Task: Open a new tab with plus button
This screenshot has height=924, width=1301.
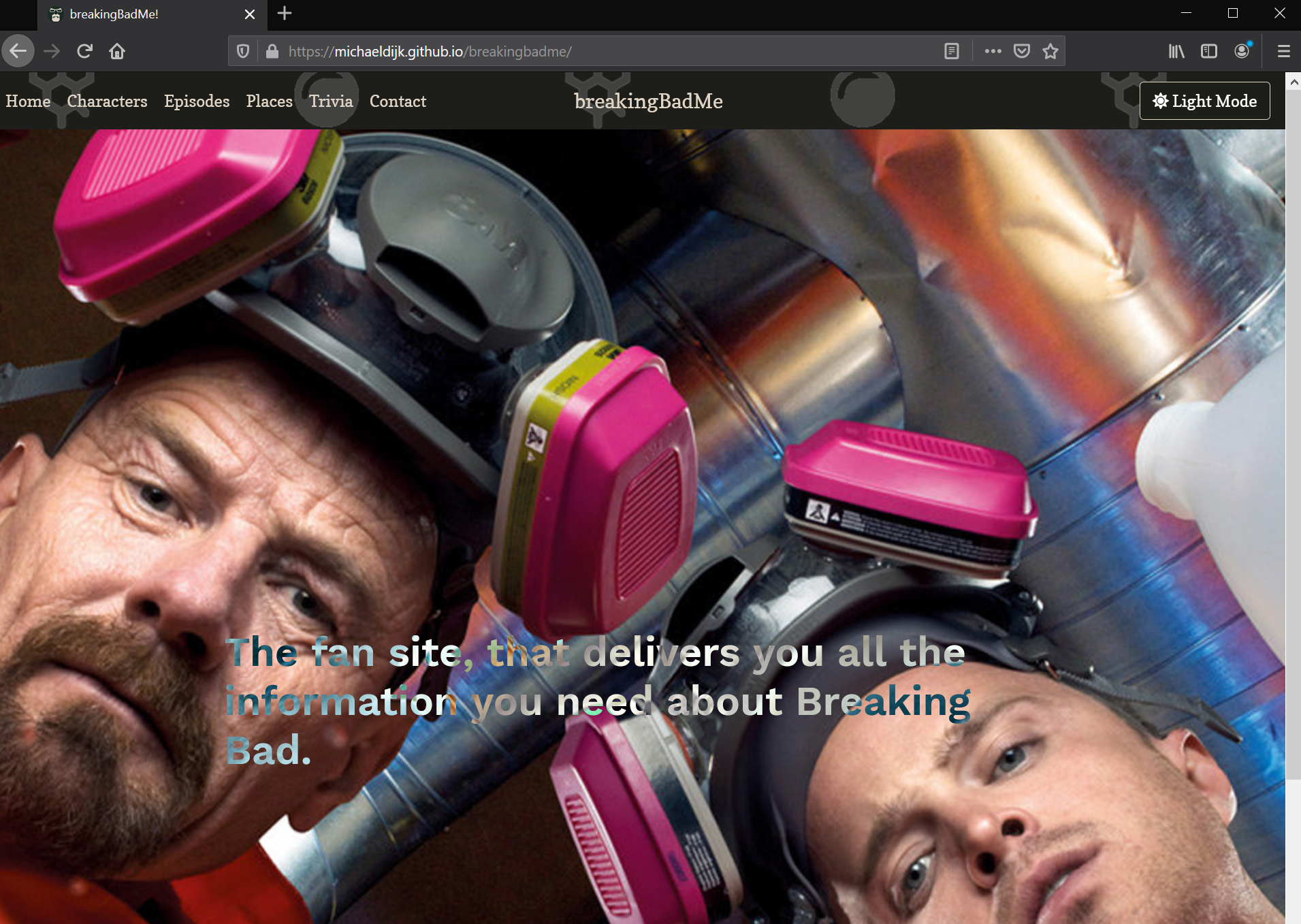Action: point(285,14)
